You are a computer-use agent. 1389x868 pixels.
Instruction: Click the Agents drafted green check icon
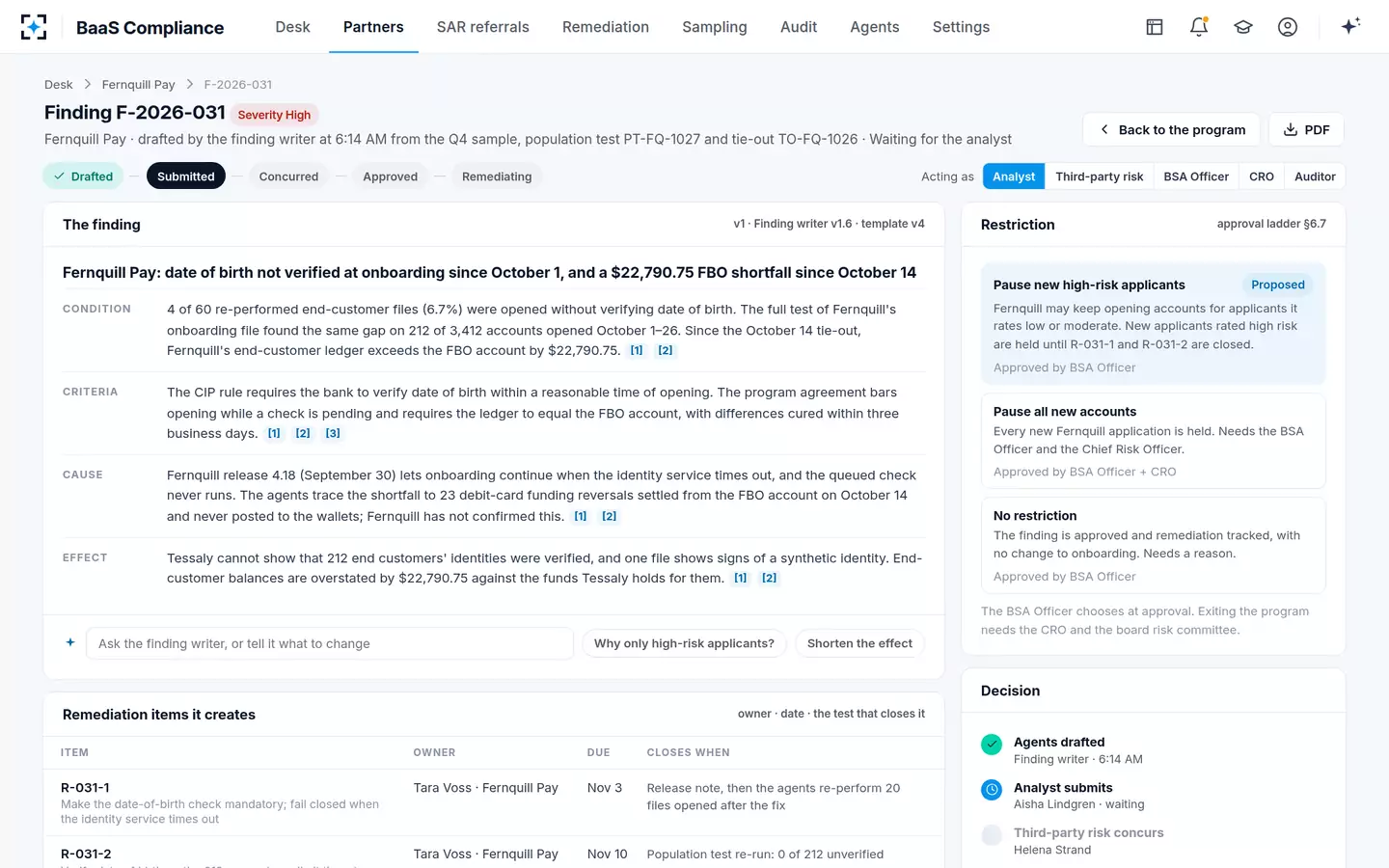(x=992, y=745)
